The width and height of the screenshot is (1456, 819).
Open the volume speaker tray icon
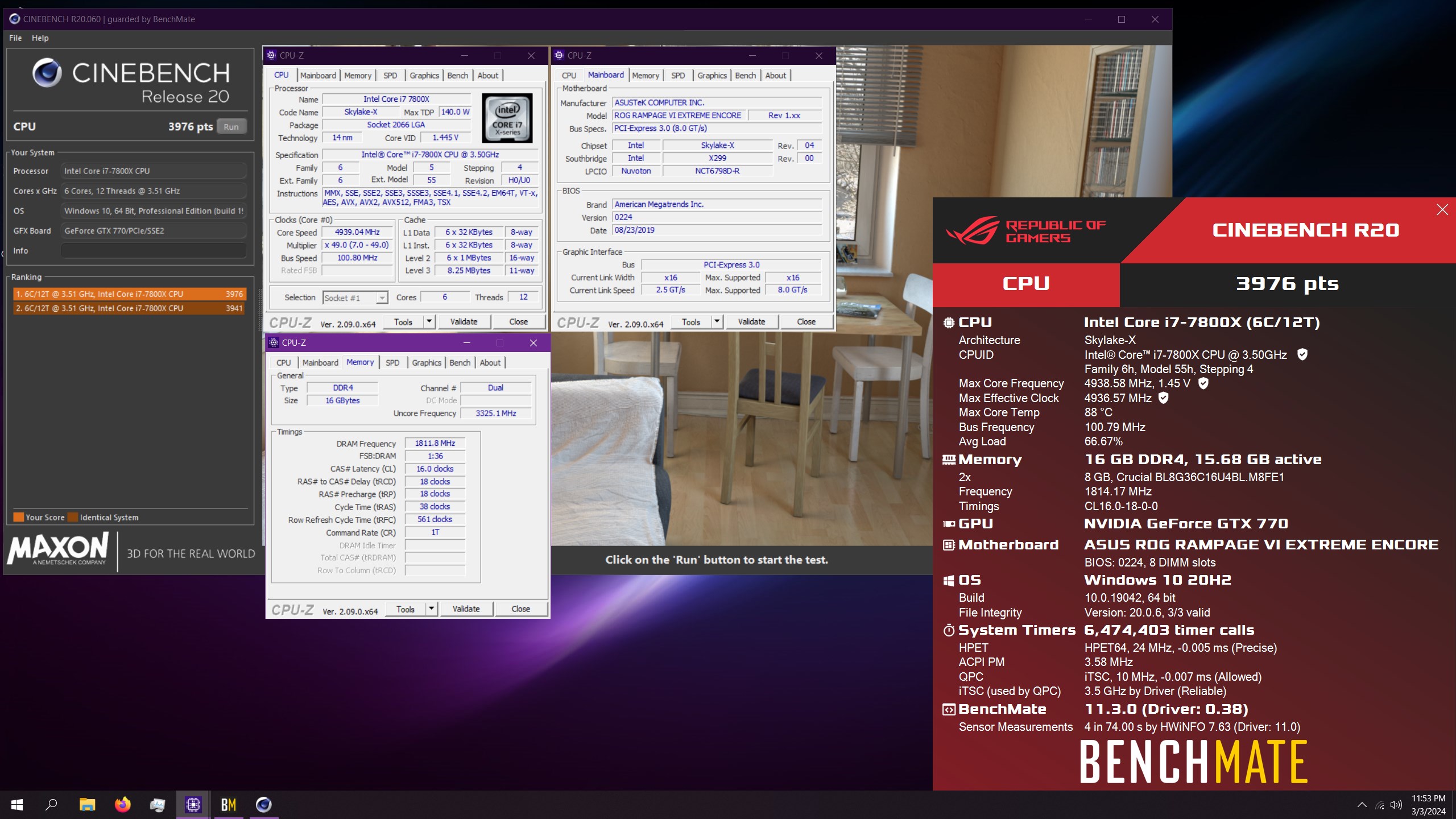click(x=1396, y=805)
